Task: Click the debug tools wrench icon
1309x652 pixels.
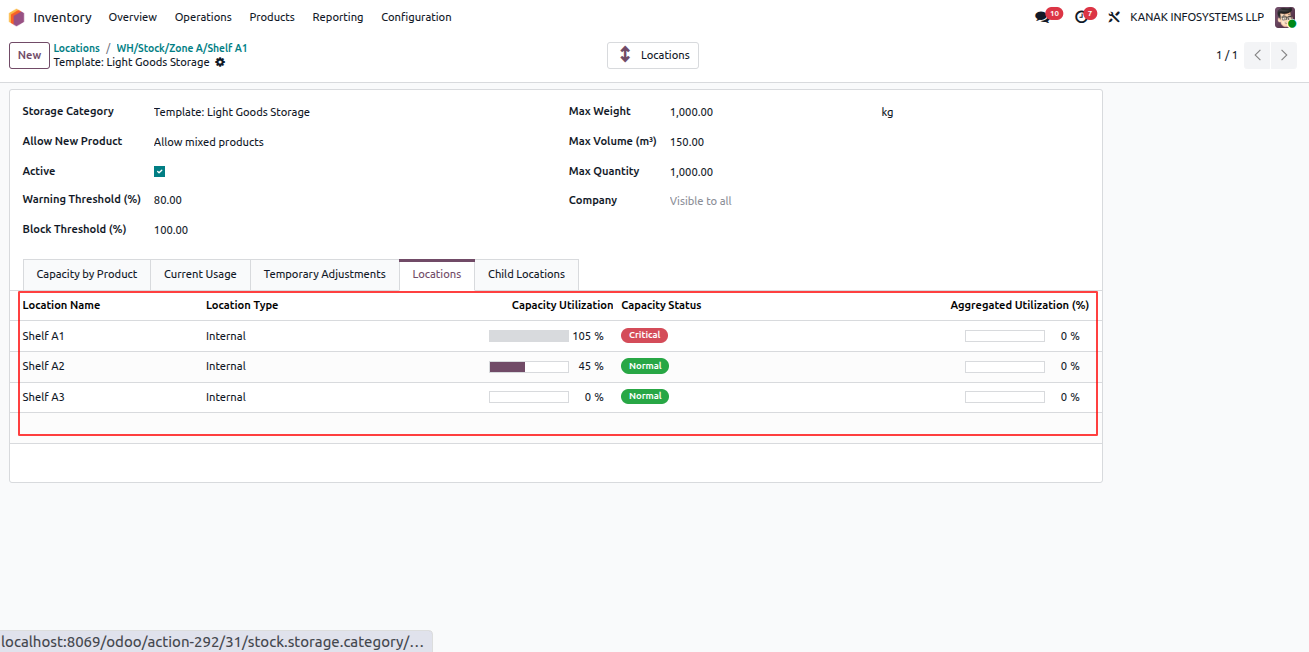Action: click(x=1114, y=17)
